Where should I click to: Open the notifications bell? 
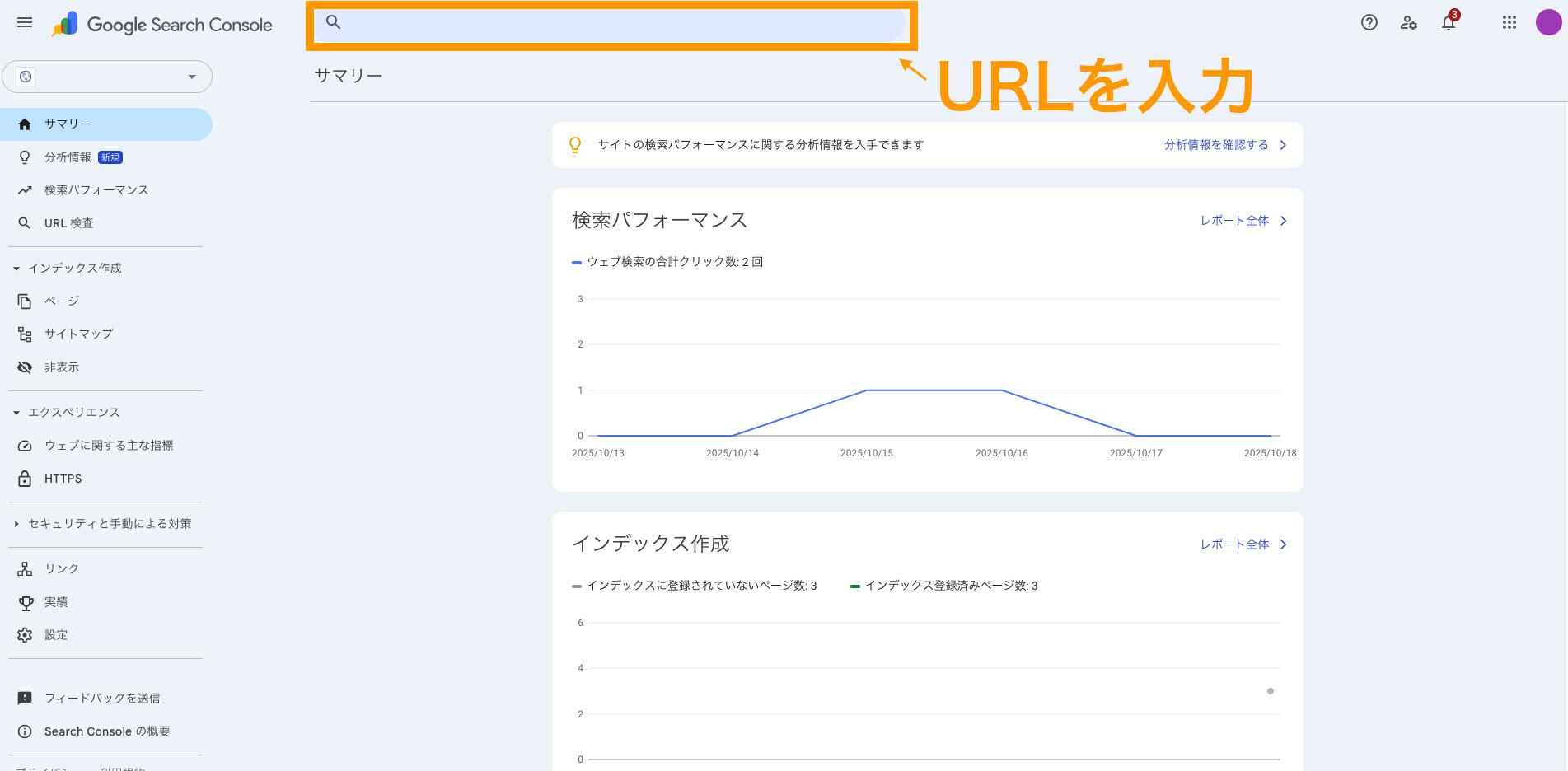(1449, 22)
